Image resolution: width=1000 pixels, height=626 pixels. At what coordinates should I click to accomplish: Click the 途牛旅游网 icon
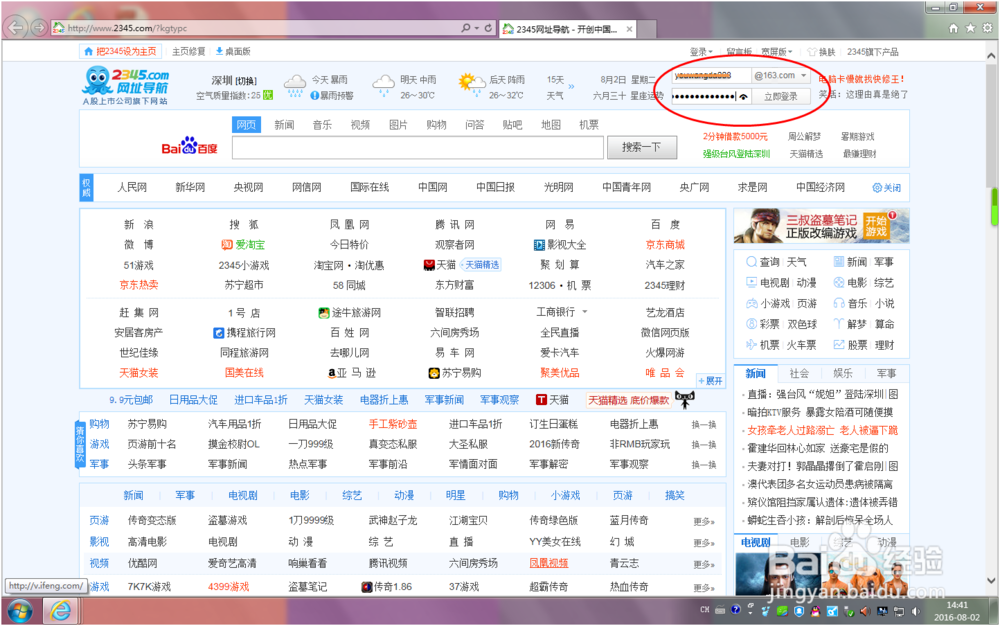tap(324, 313)
